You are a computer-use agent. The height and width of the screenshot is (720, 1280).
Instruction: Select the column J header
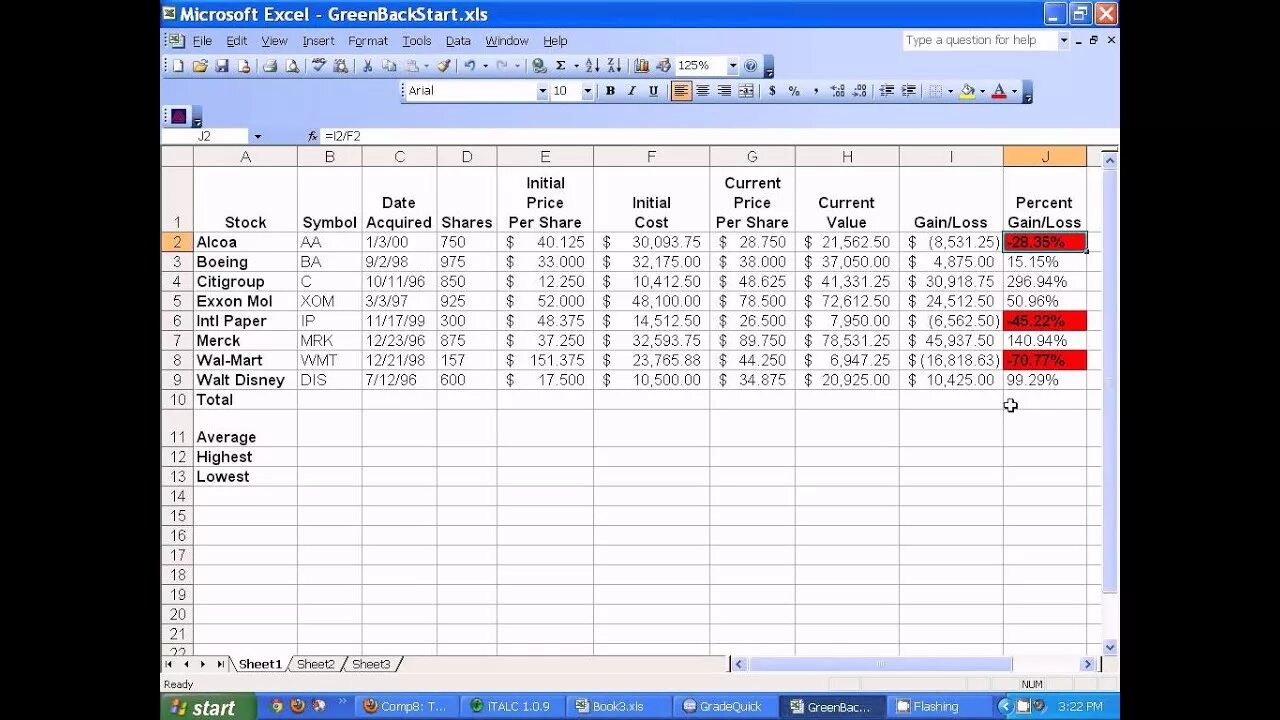tap(1045, 156)
